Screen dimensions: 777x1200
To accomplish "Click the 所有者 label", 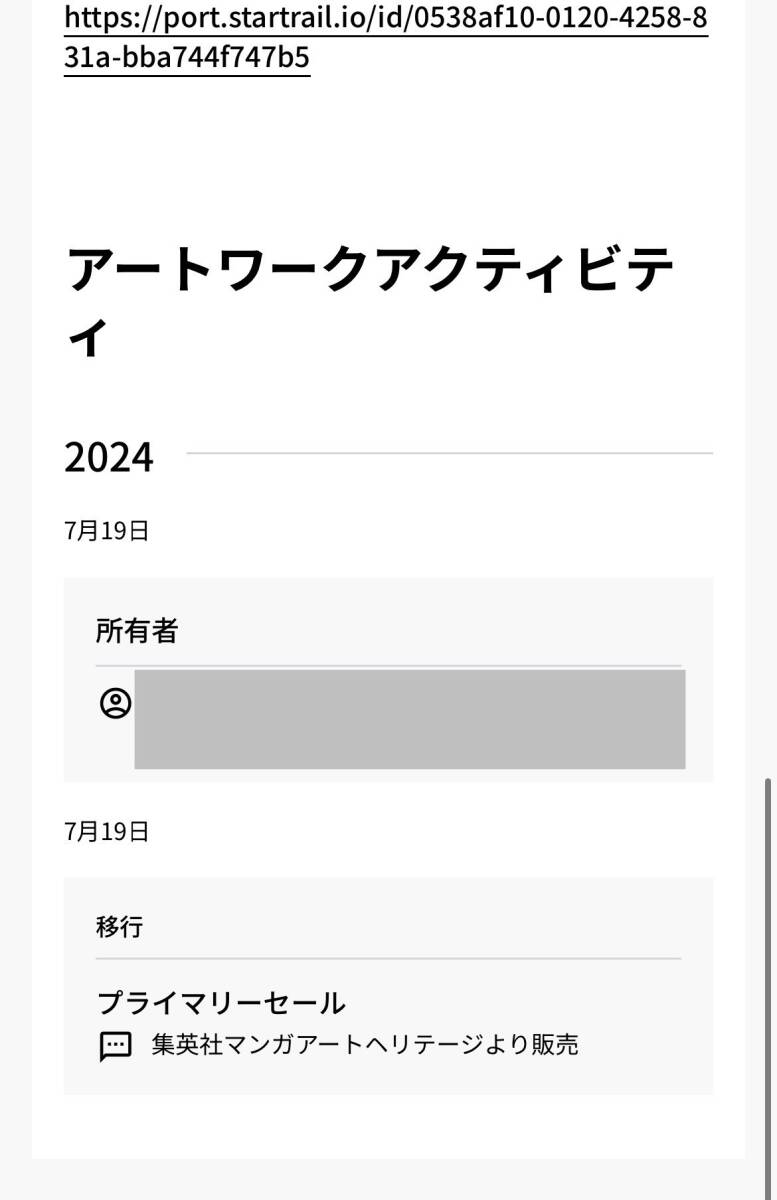I will pyautogui.click(x=137, y=631).
